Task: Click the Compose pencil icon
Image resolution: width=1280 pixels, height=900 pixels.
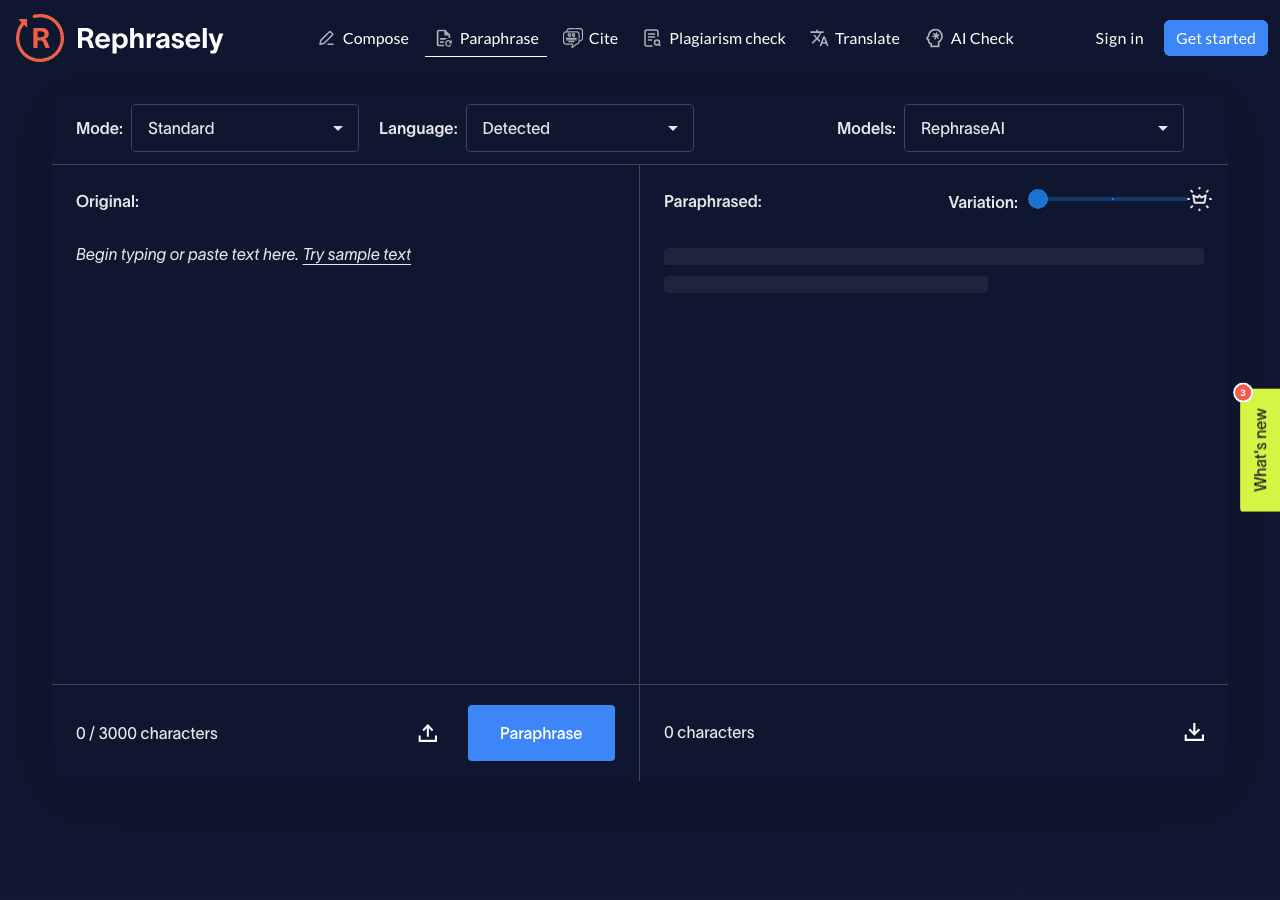Action: pyautogui.click(x=326, y=38)
